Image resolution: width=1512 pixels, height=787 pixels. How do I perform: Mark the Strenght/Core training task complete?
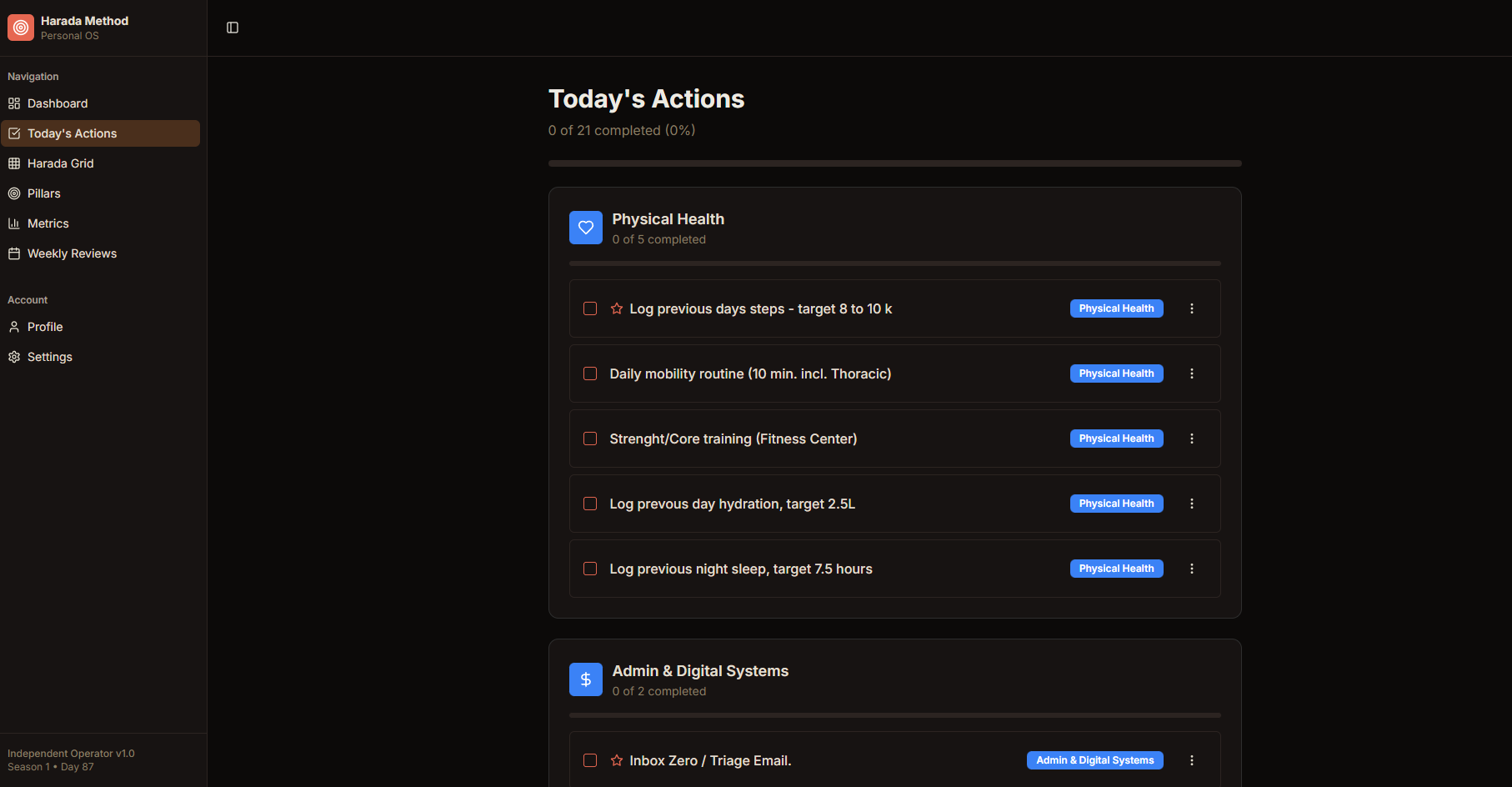pos(590,439)
